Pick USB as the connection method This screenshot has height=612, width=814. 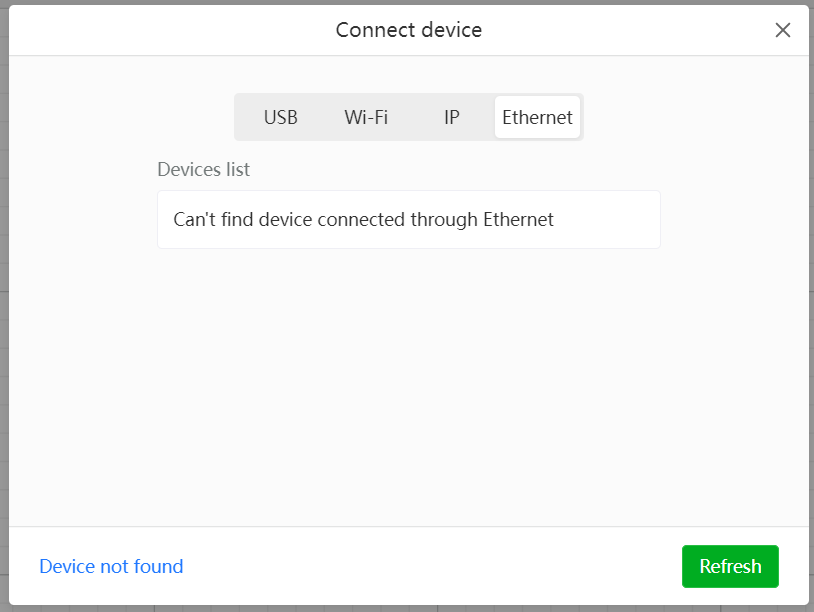click(280, 117)
